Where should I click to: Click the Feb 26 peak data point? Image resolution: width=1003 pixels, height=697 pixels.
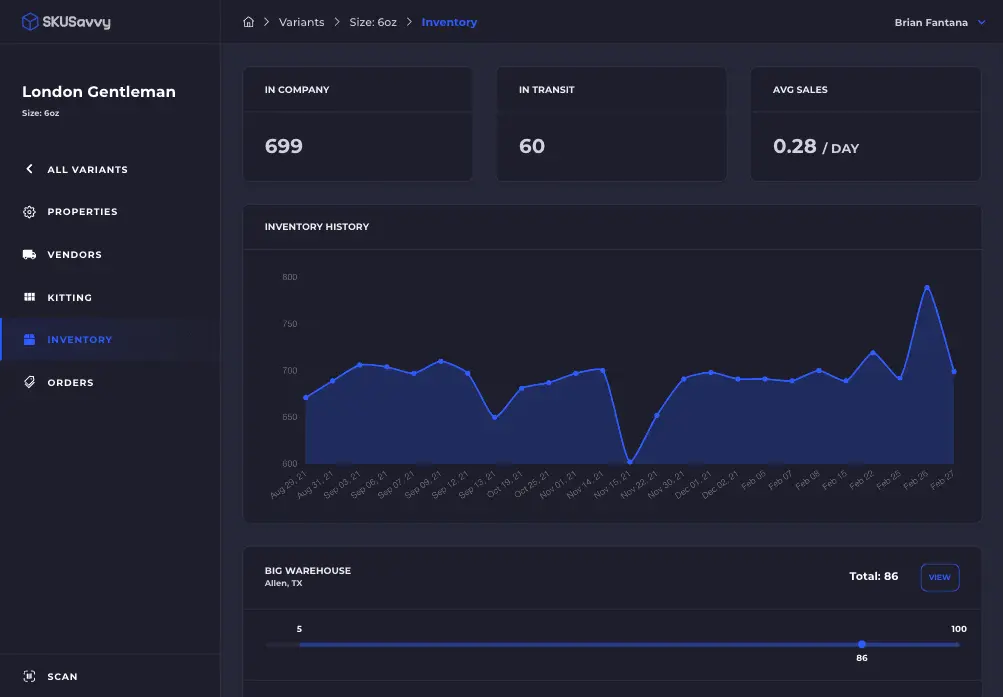coord(927,287)
